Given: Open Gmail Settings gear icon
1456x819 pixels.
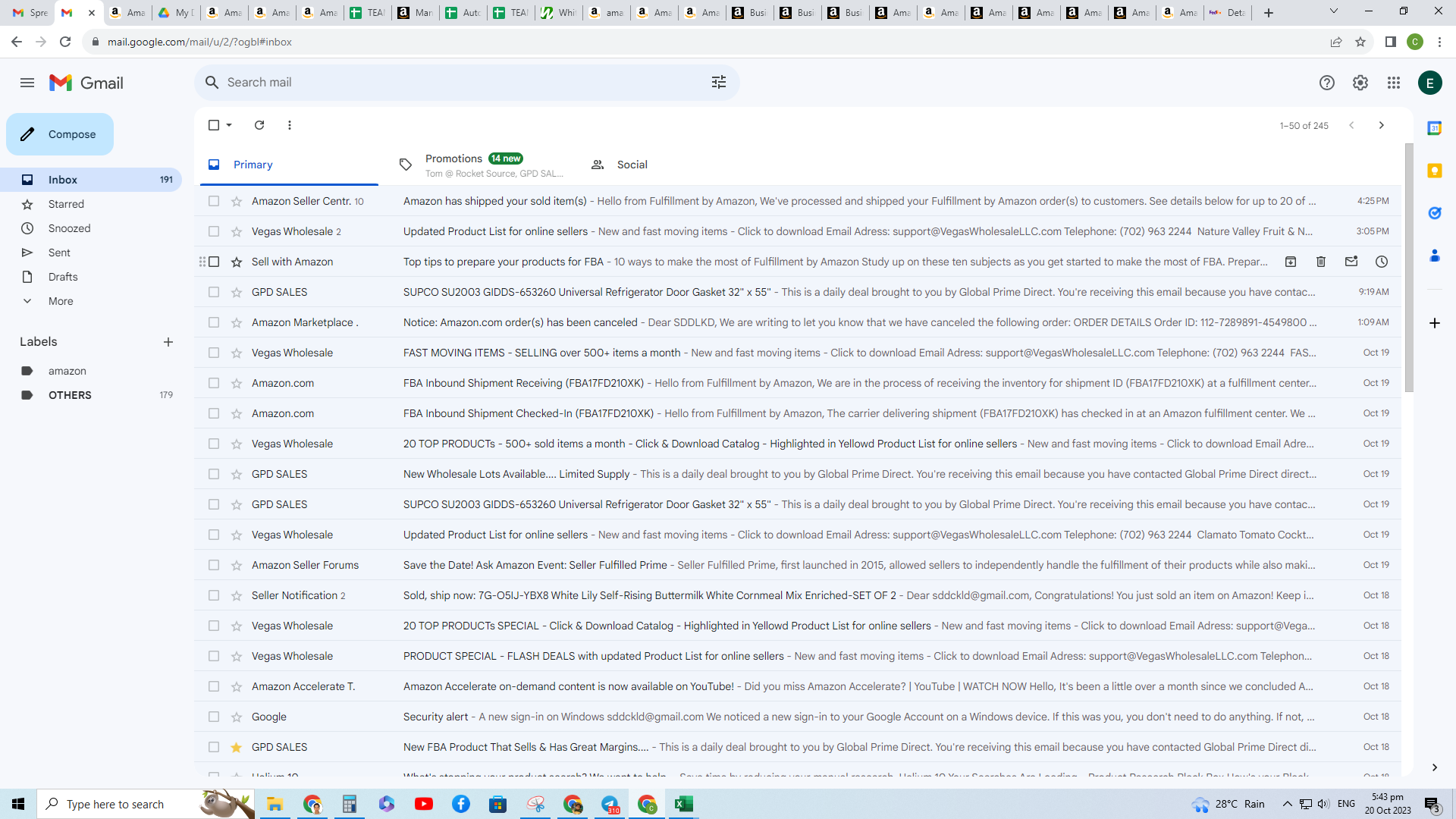Looking at the screenshot, I should coord(1360,83).
